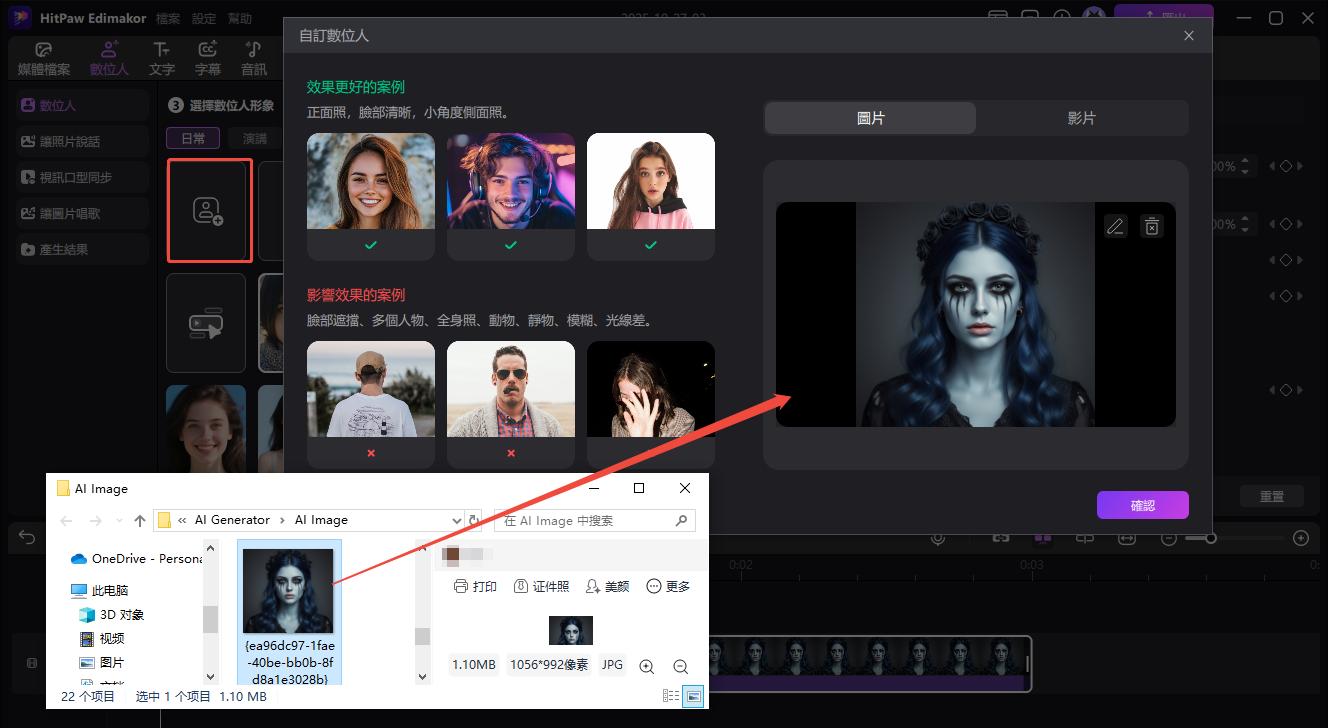
Task: Select the 文字 text tool icon
Action: (162, 57)
